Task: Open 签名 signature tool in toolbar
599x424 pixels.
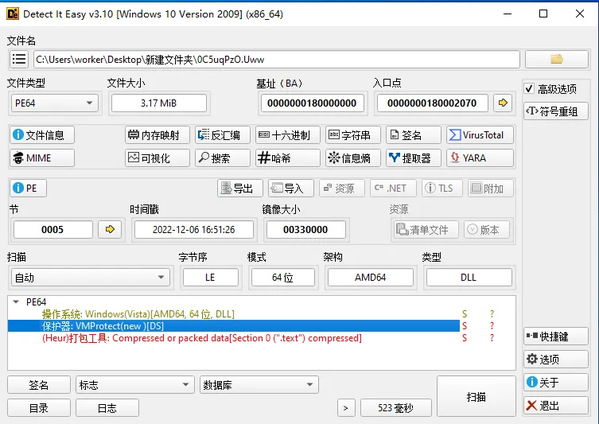Action: [x=414, y=135]
